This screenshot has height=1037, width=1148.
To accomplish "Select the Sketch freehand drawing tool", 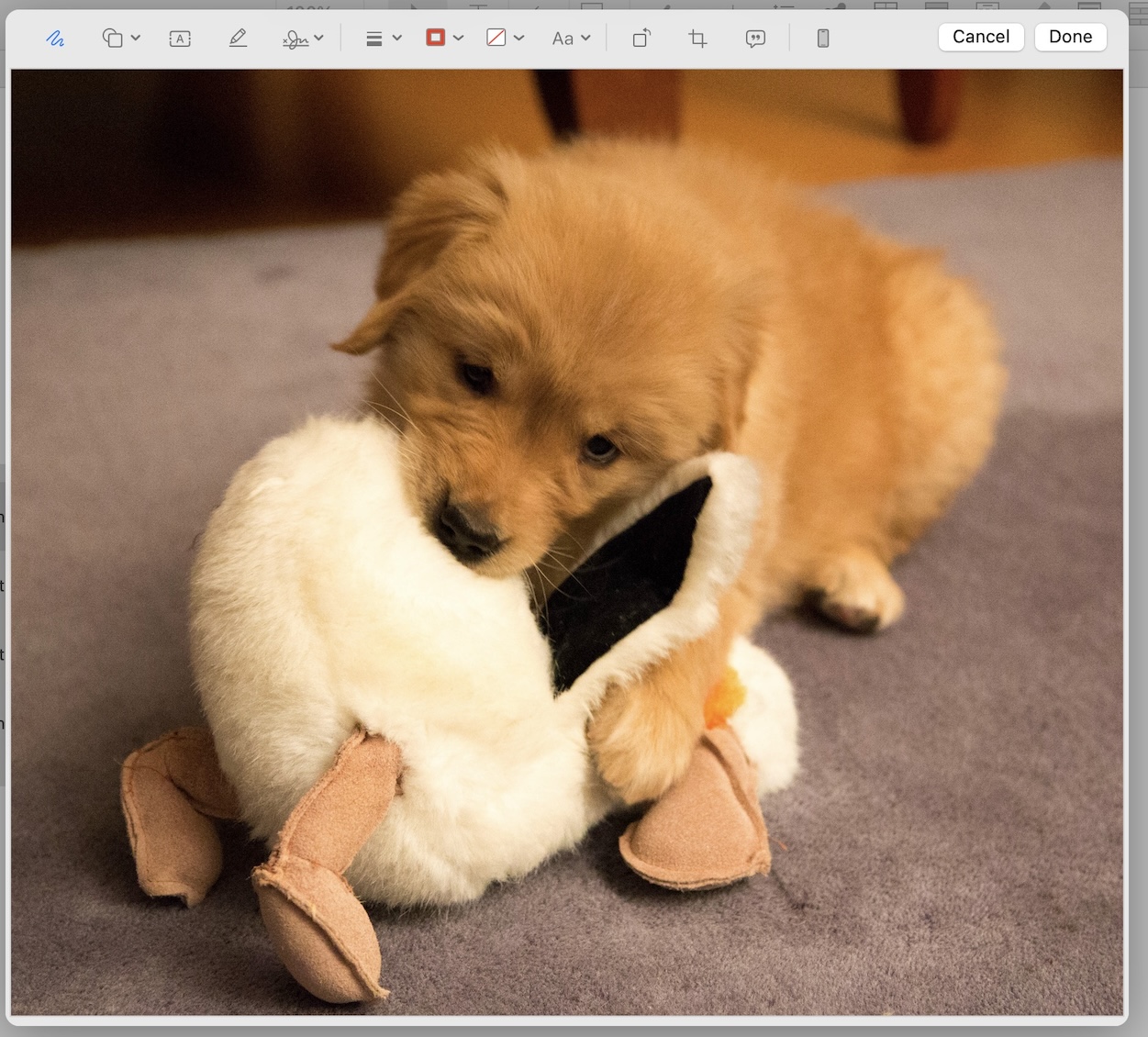I will click(55, 39).
